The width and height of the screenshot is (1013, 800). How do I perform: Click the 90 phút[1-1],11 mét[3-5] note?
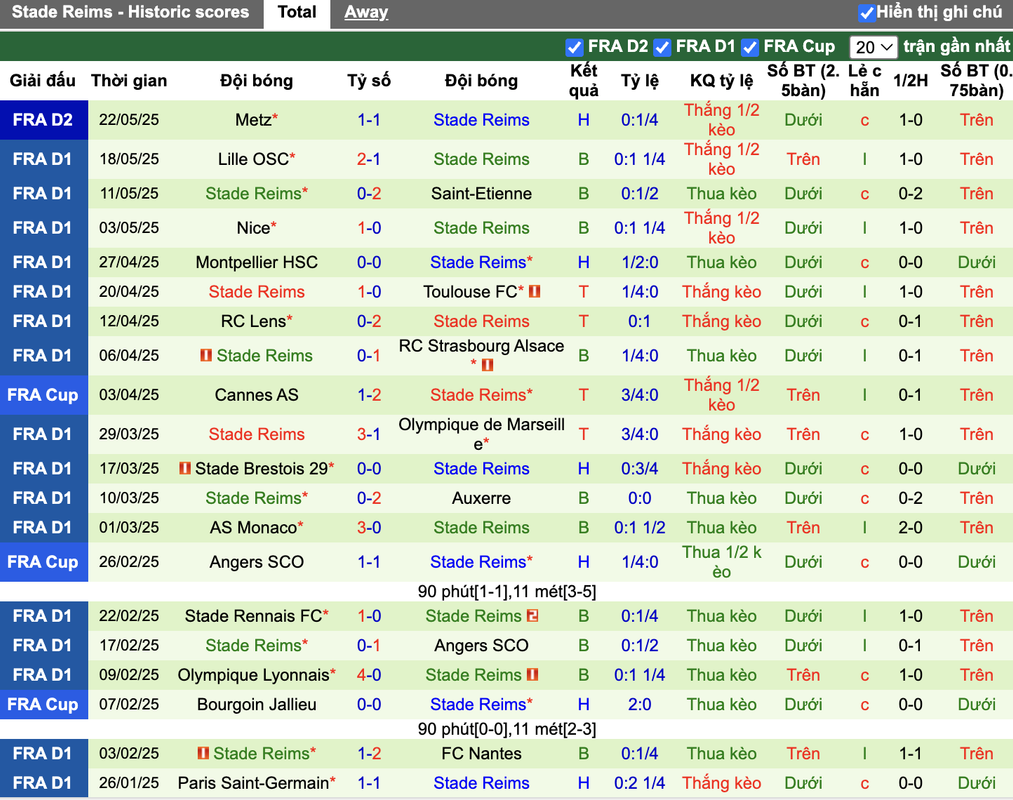[506, 591]
